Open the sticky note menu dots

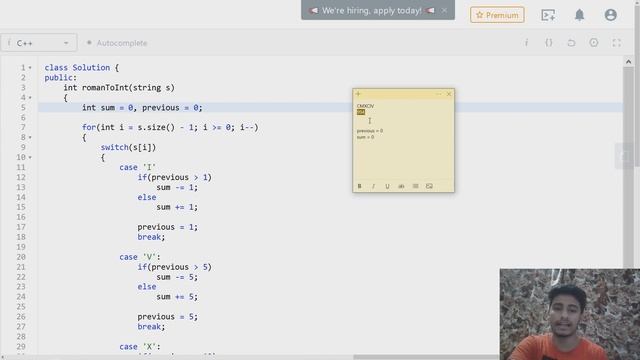438,94
